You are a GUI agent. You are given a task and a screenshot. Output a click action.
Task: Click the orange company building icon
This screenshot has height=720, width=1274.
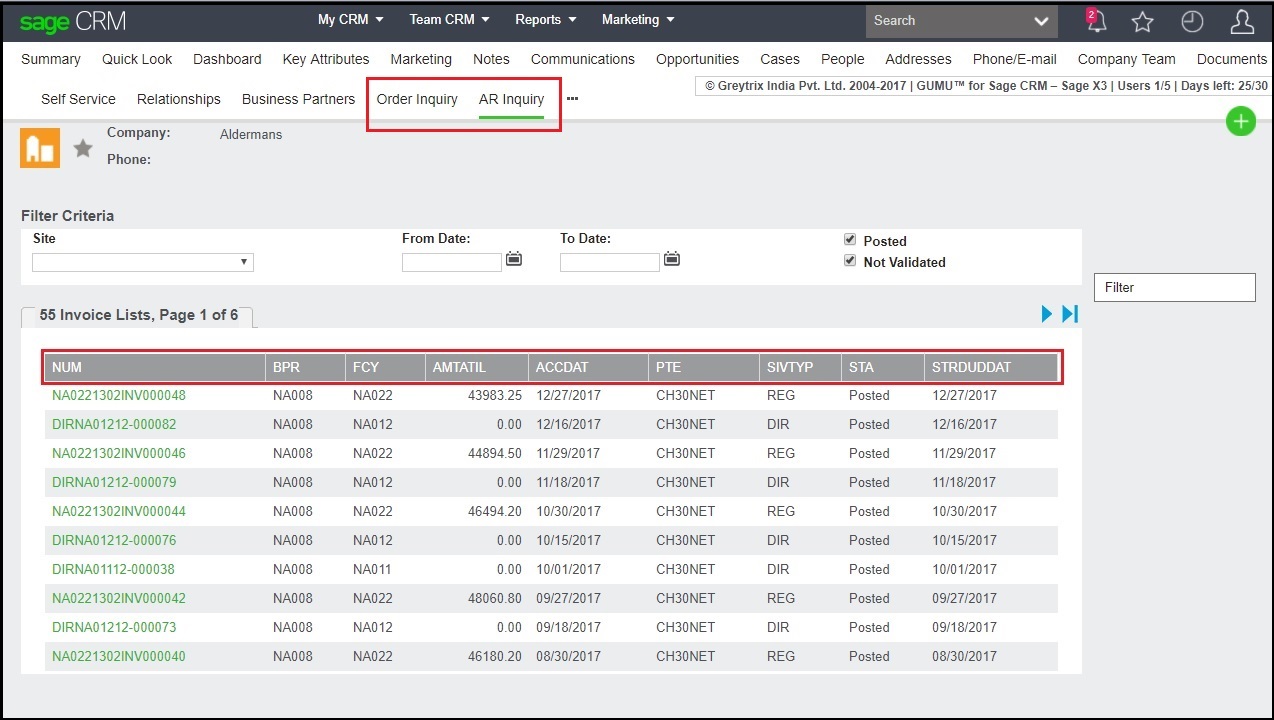tap(40, 148)
